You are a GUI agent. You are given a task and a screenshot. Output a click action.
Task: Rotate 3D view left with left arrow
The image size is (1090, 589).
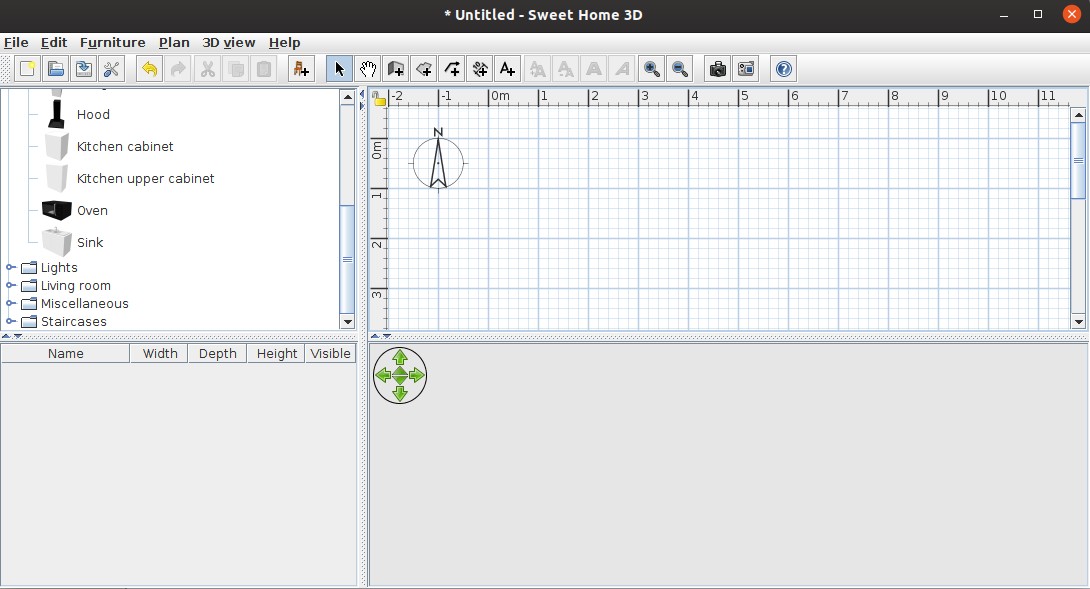click(x=383, y=376)
